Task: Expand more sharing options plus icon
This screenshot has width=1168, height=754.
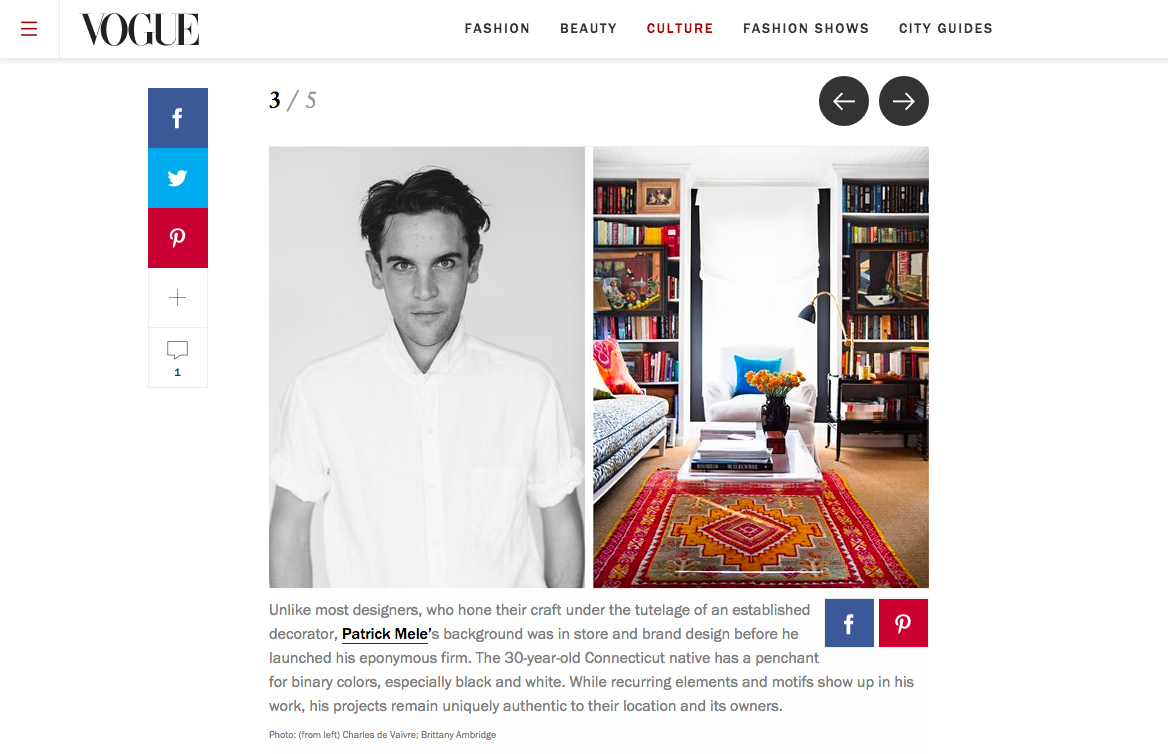Action: (178, 298)
